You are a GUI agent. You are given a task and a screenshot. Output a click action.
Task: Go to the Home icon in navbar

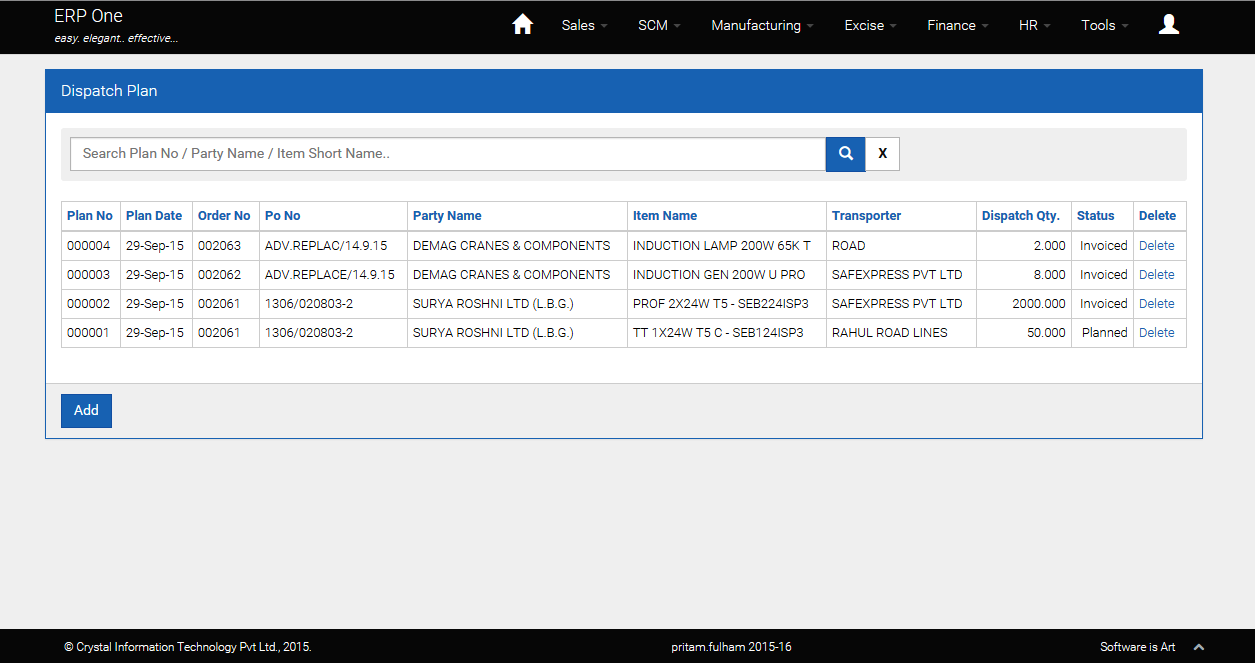click(522, 25)
